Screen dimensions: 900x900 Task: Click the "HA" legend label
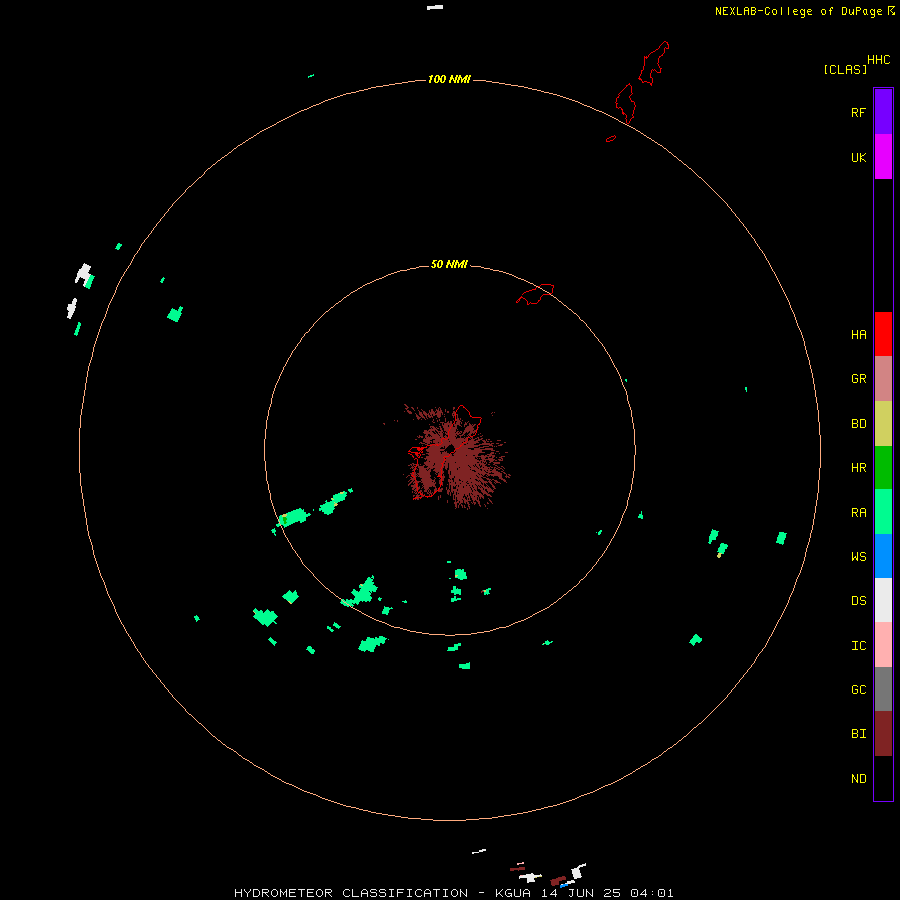click(x=859, y=335)
